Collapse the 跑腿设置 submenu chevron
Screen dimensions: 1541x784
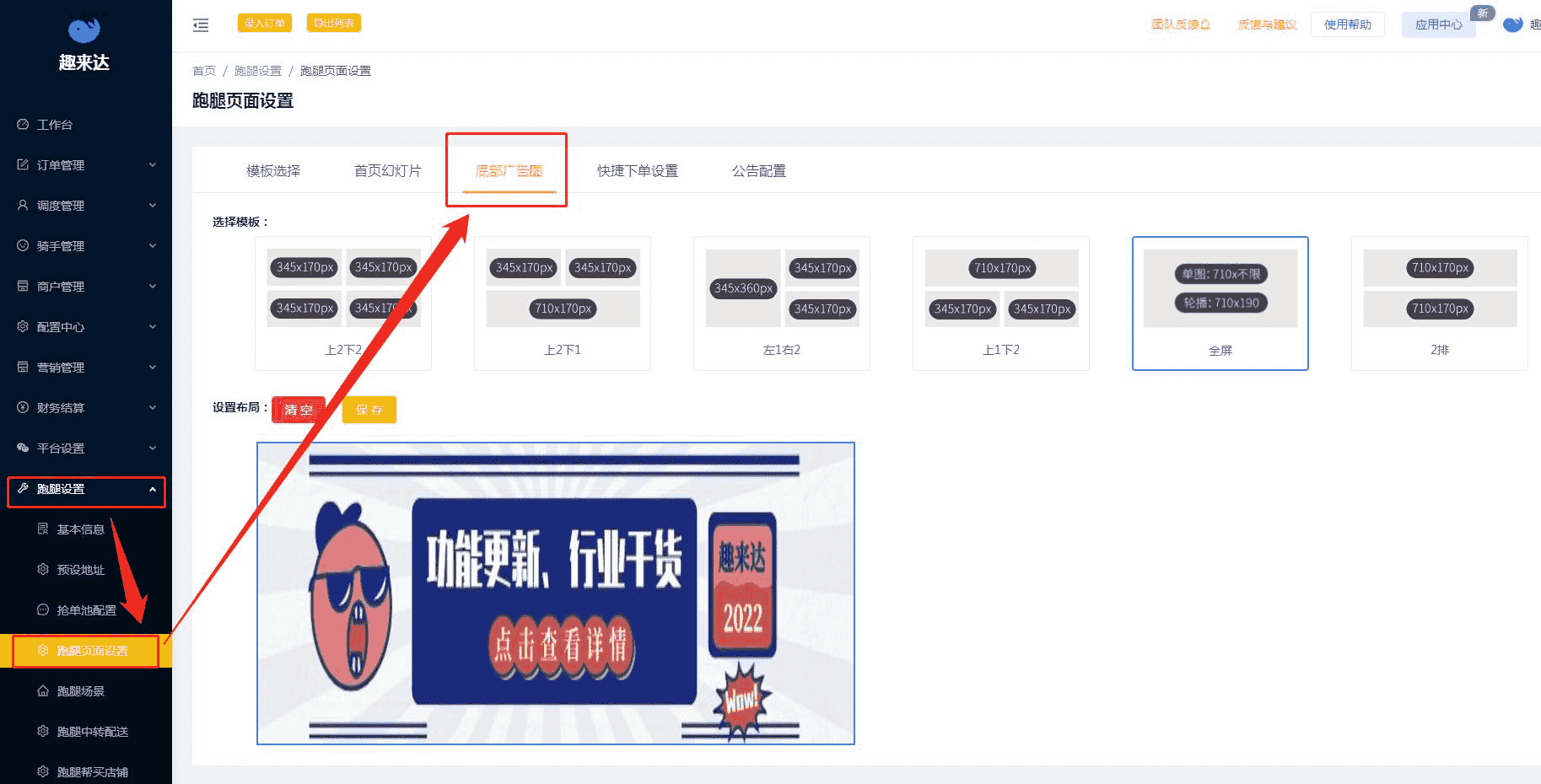(x=153, y=488)
